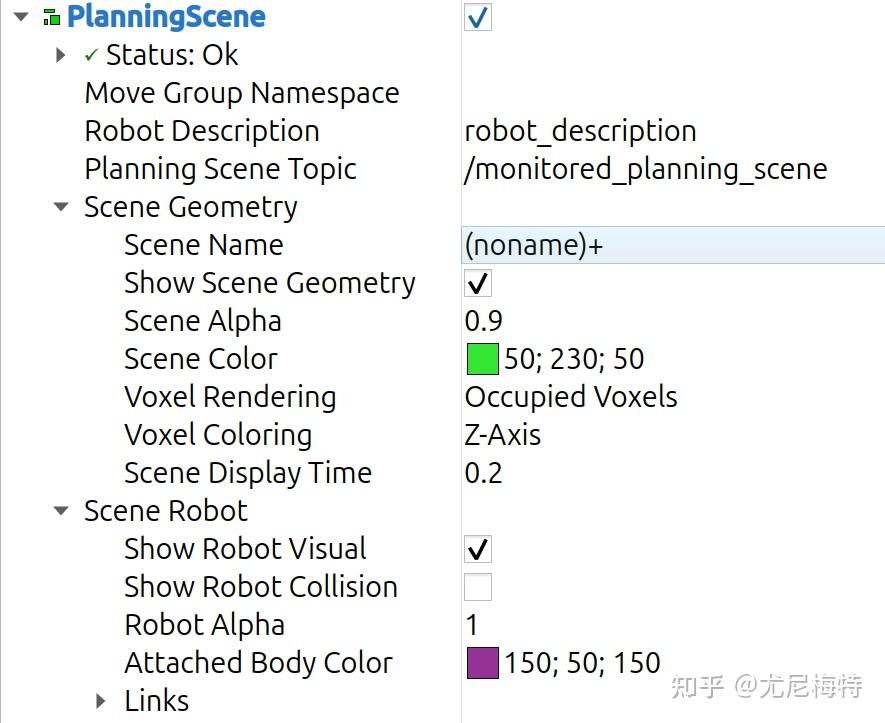Select the Attached Body Color label
Viewport: 885px width, 723px height.
click(259, 663)
